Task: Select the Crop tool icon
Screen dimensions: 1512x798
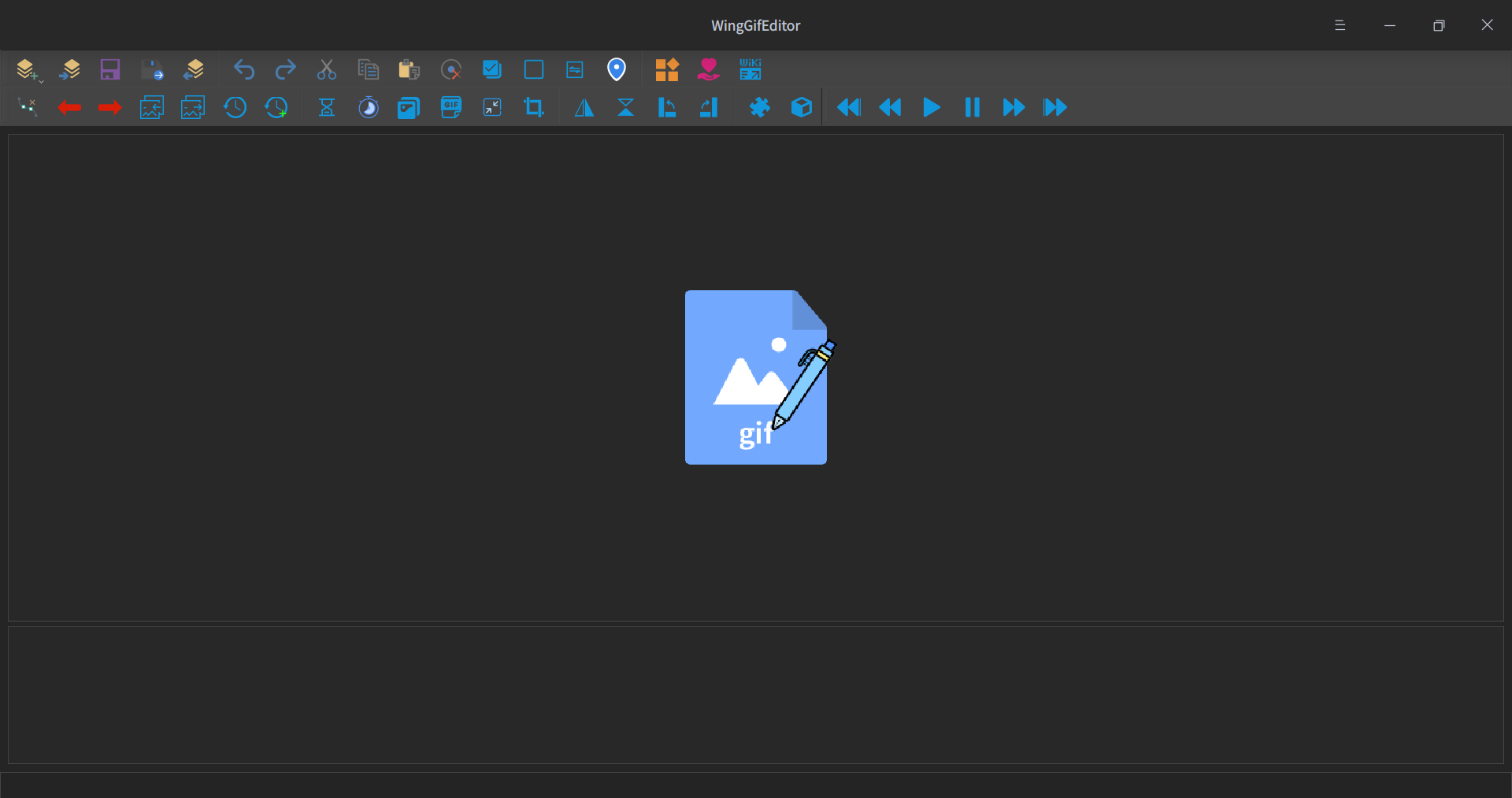Action: (x=534, y=107)
